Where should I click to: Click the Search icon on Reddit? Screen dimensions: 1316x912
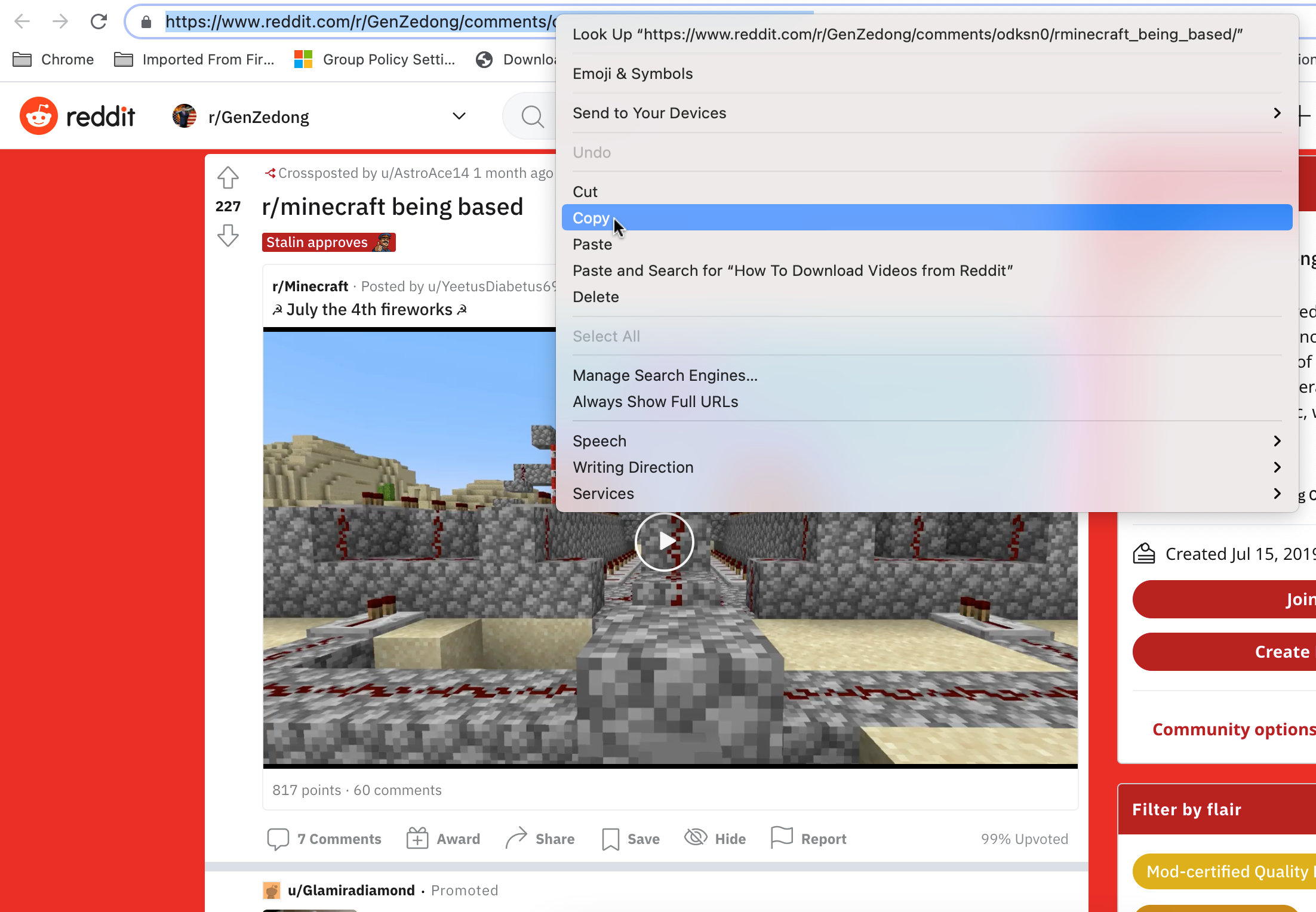pos(533,116)
